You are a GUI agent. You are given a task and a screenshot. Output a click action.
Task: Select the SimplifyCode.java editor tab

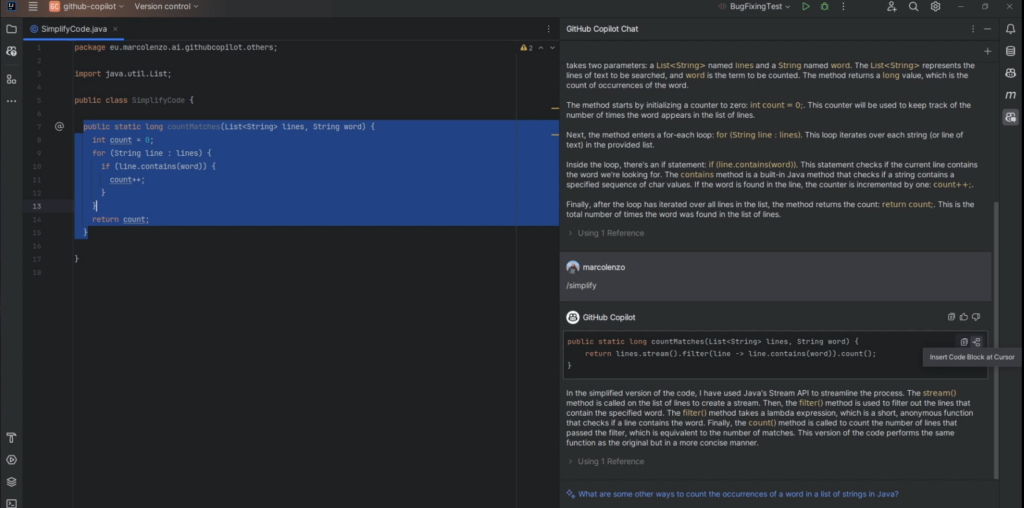(73, 29)
